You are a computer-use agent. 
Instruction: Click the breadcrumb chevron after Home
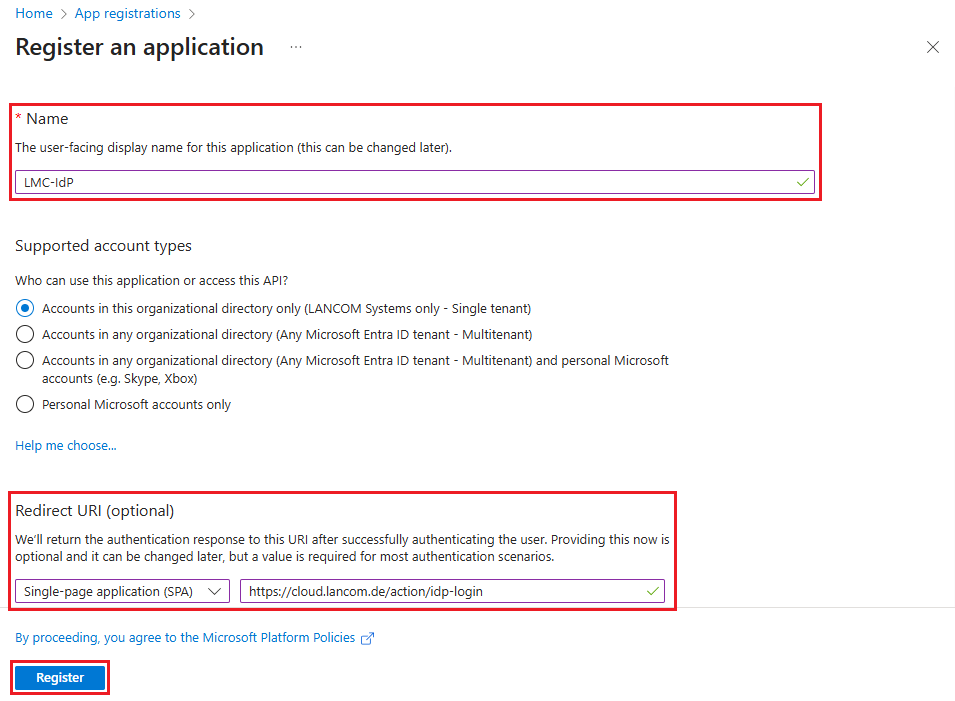point(64,14)
